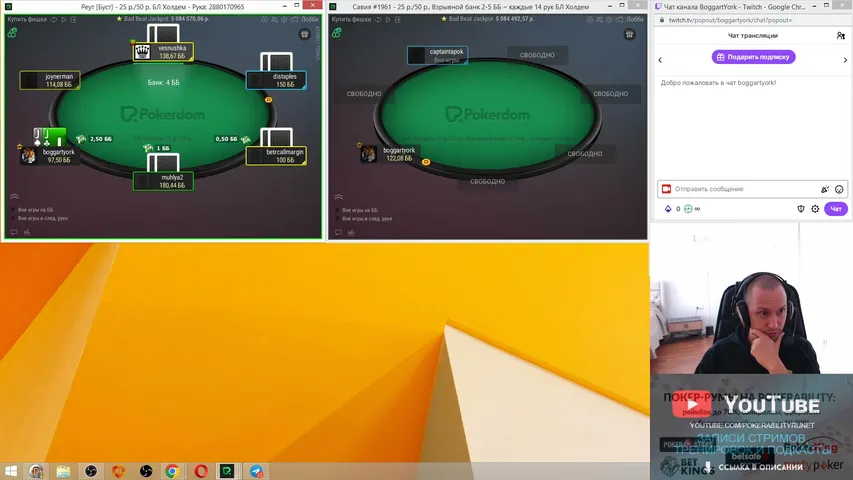Open the settings gear in the Реут table toolbar

pyautogui.click(x=284, y=19)
